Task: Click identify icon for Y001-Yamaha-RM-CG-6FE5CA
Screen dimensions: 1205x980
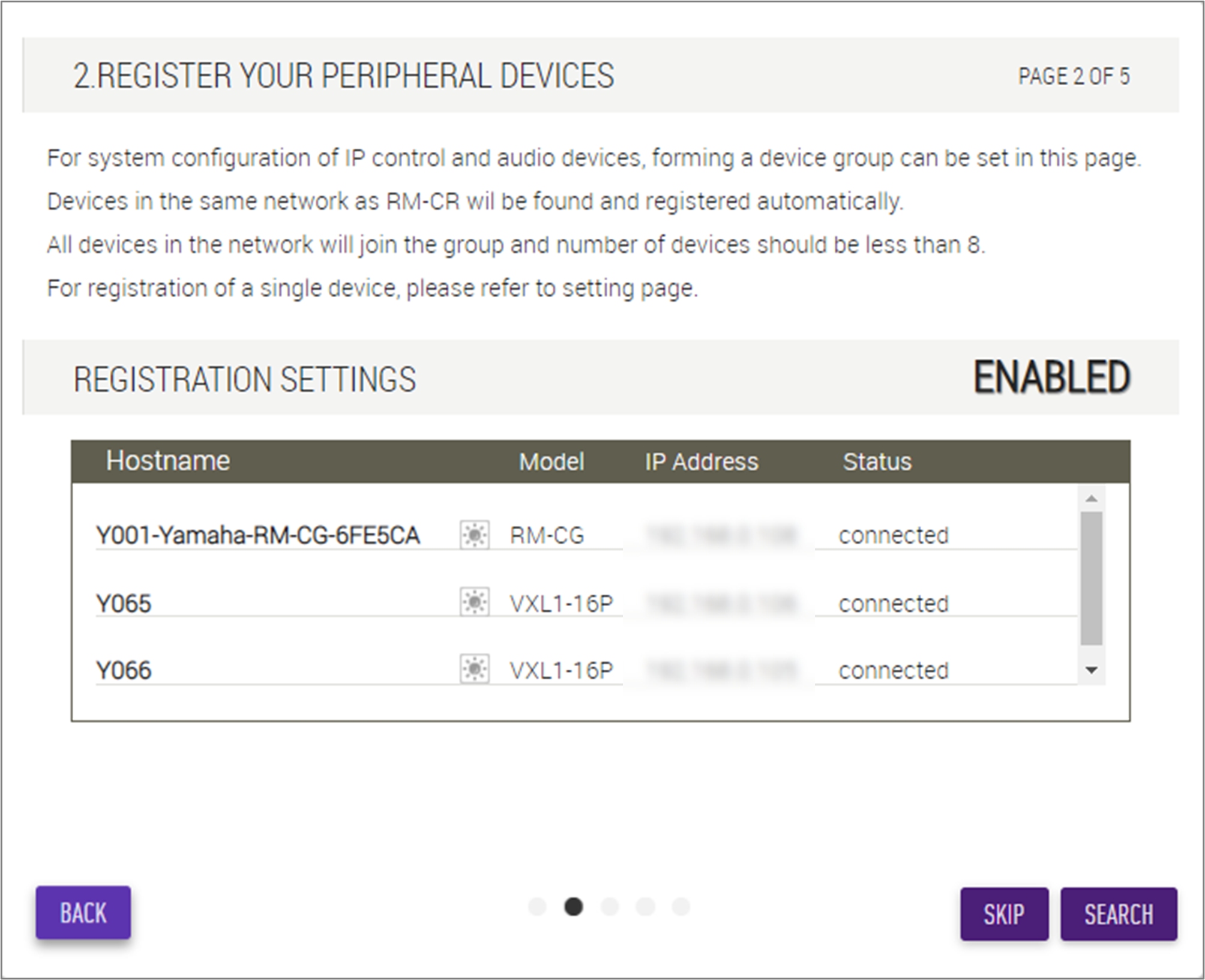Action: pos(475,535)
